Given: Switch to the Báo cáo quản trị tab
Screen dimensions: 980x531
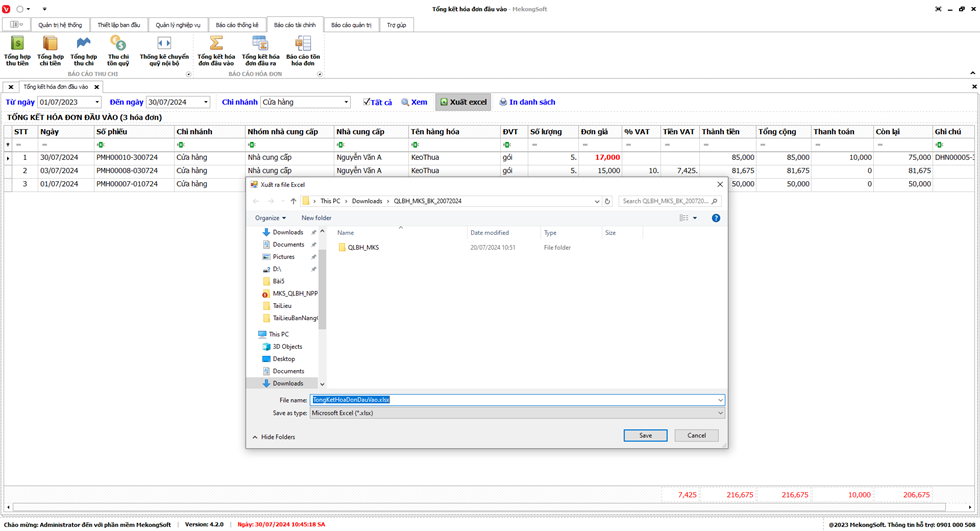Looking at the screenshot, I should click(x=349, y=24).
